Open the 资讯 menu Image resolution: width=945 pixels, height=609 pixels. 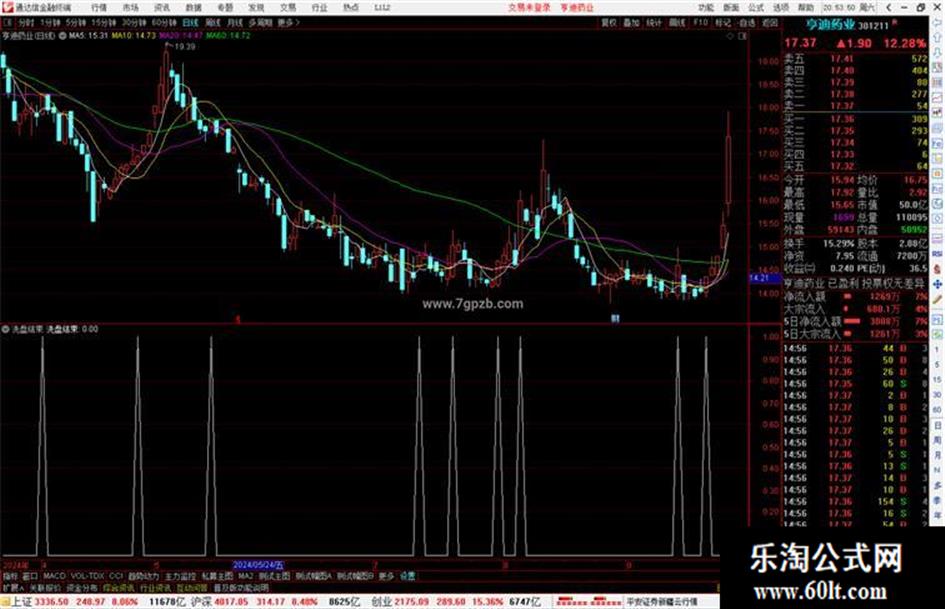[x=162, y=7]
